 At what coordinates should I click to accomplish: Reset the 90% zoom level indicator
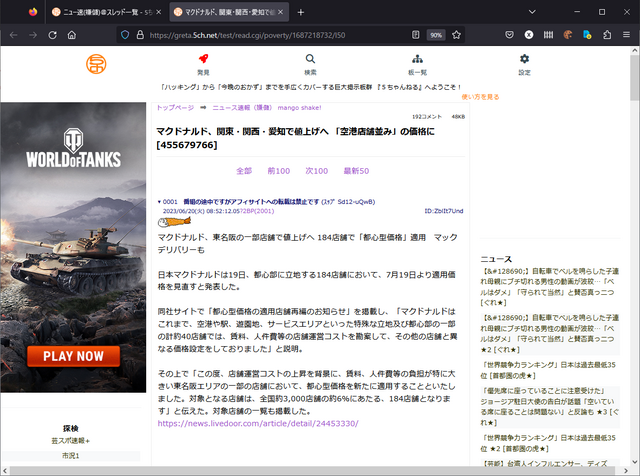coord(436,35)
